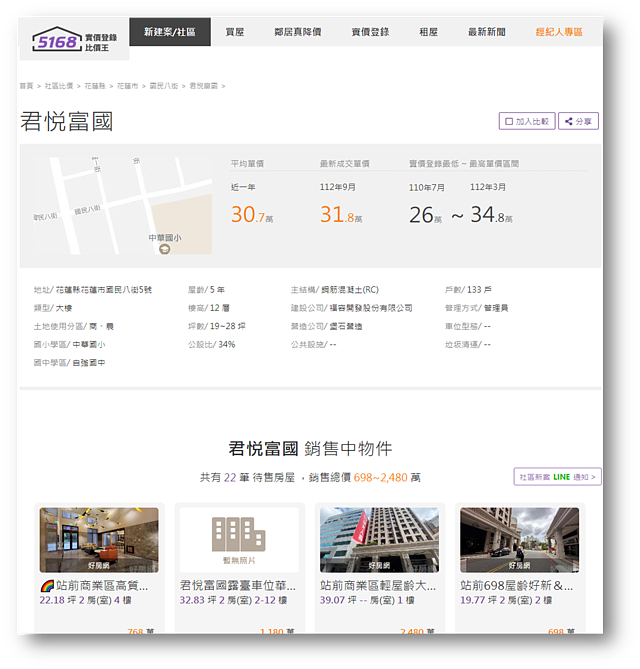Click the 社區比價 breadcrumb
The height and width of the screenshot is (669, 640).
(59, 86)
